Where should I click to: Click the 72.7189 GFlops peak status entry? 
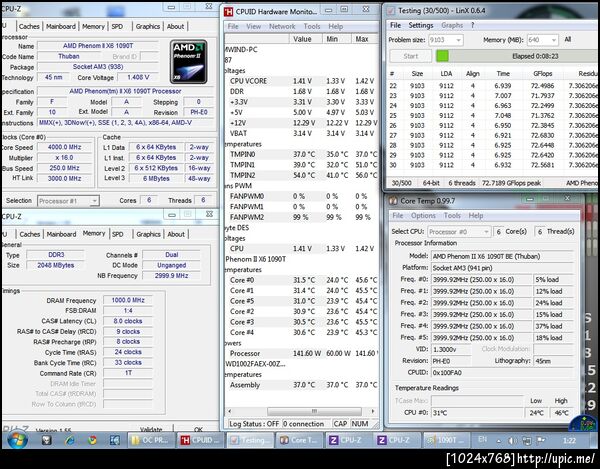click(511, 183)
